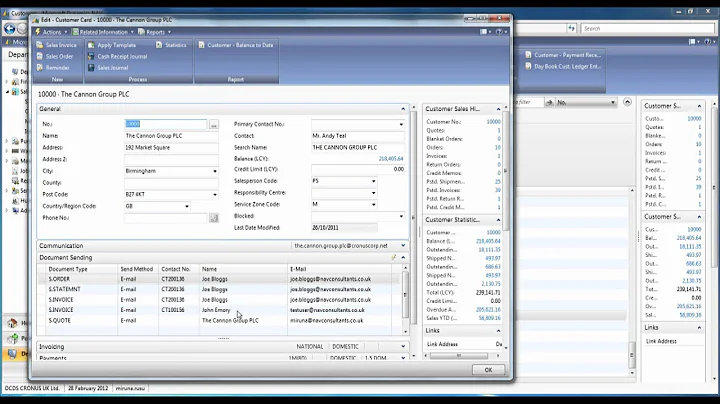Screen dimensions: 720x404
Task: Click the Phone No. dial icon
Action: point(214,218)
